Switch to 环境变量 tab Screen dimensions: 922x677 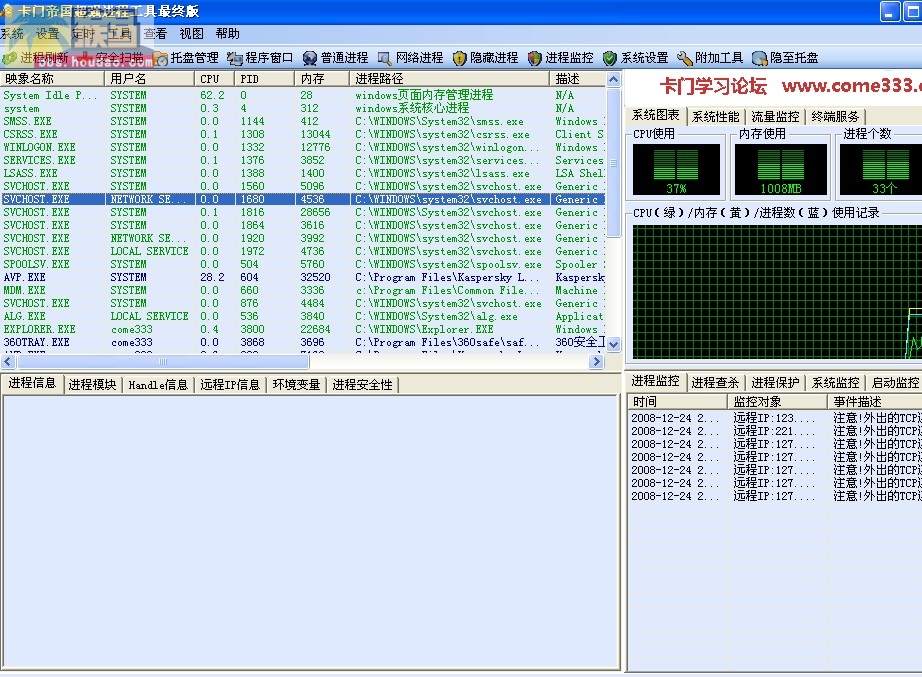coord(296,385)
